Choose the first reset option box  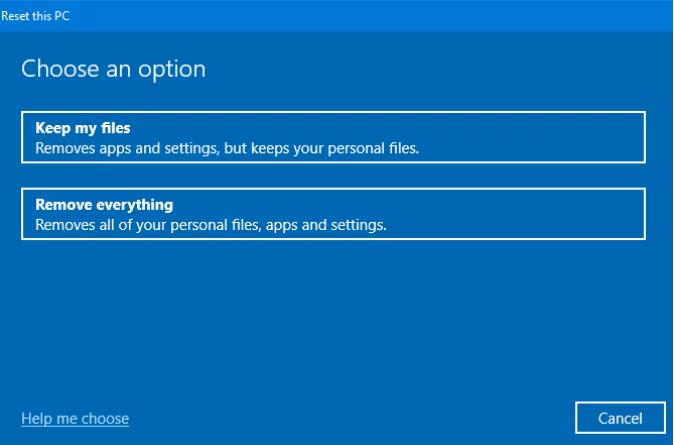[333, 137]
